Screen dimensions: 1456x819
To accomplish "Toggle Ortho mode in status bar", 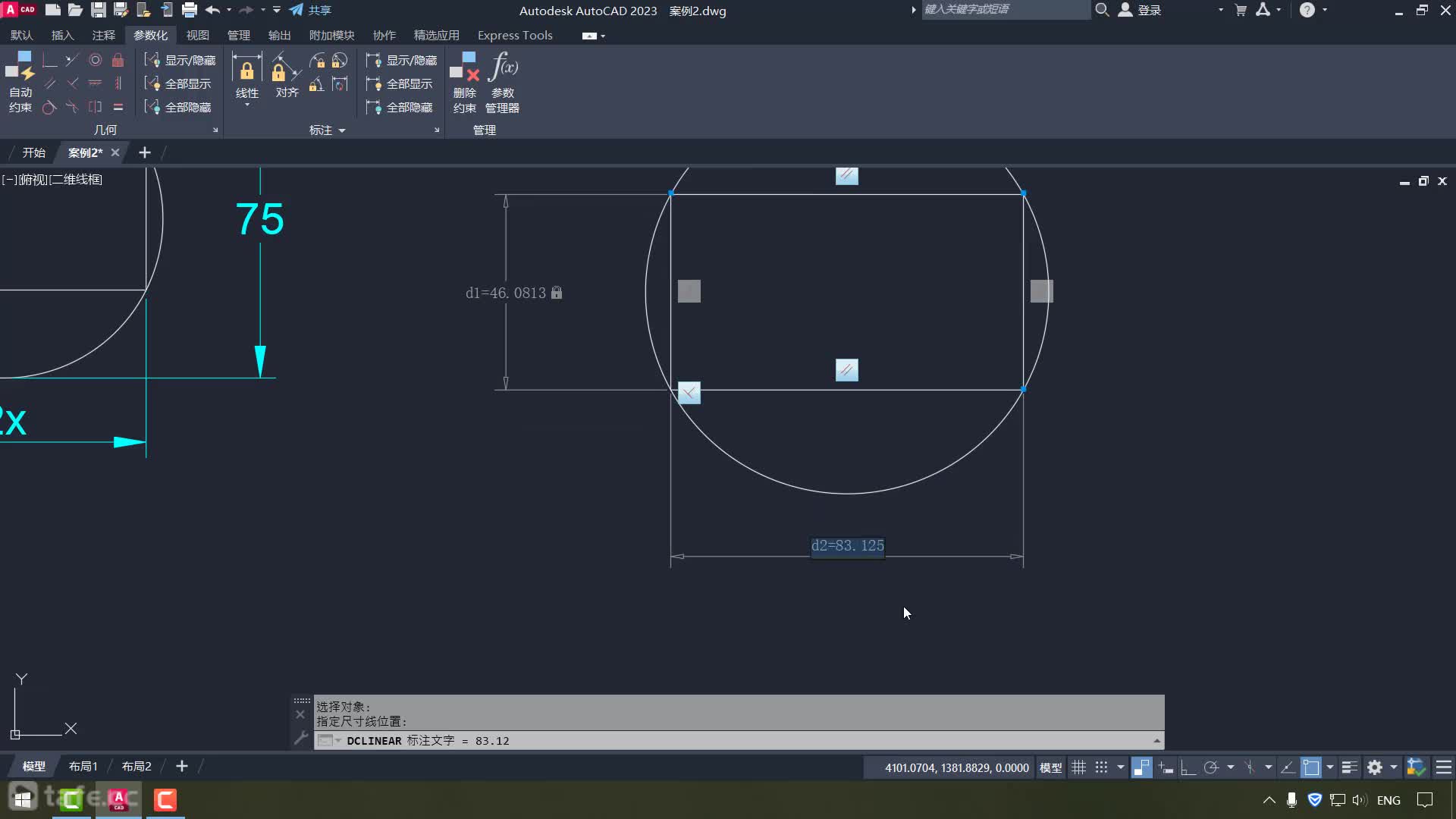I will click(1188, 767).
